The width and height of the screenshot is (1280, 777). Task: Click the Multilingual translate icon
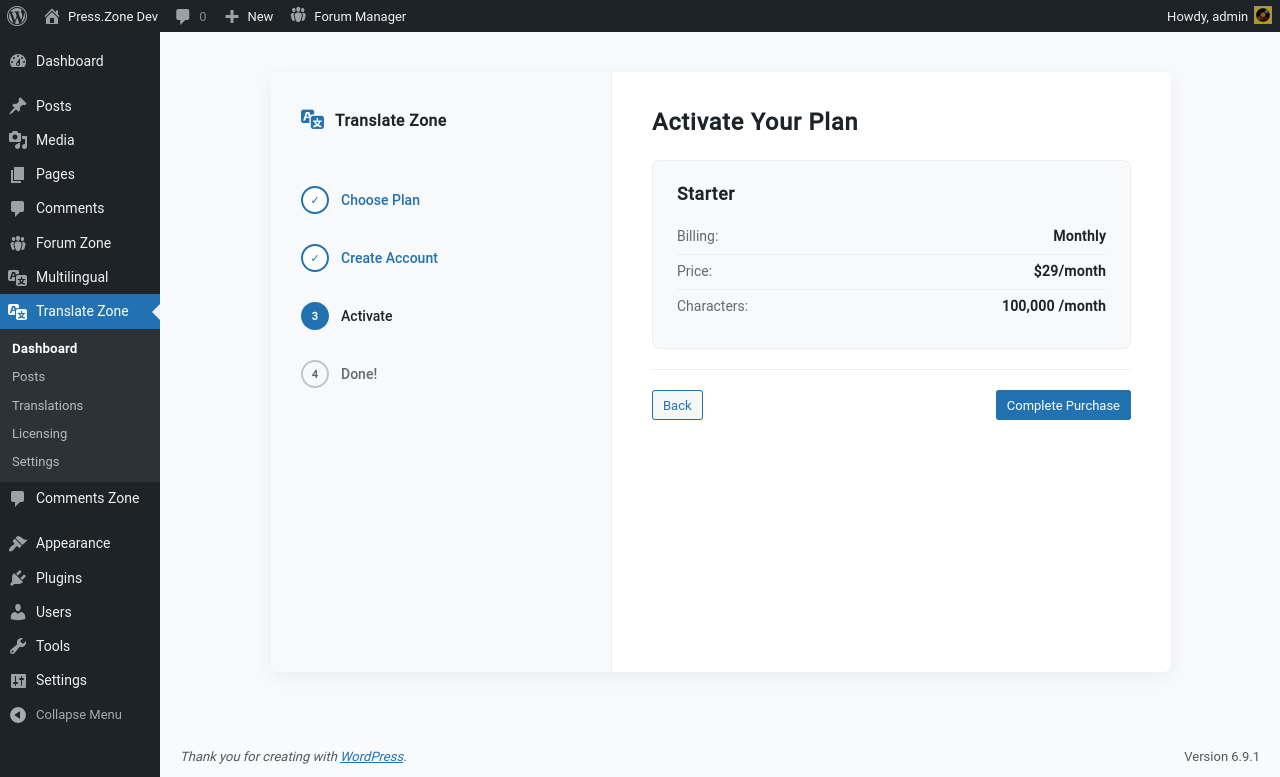coord(18,277)
